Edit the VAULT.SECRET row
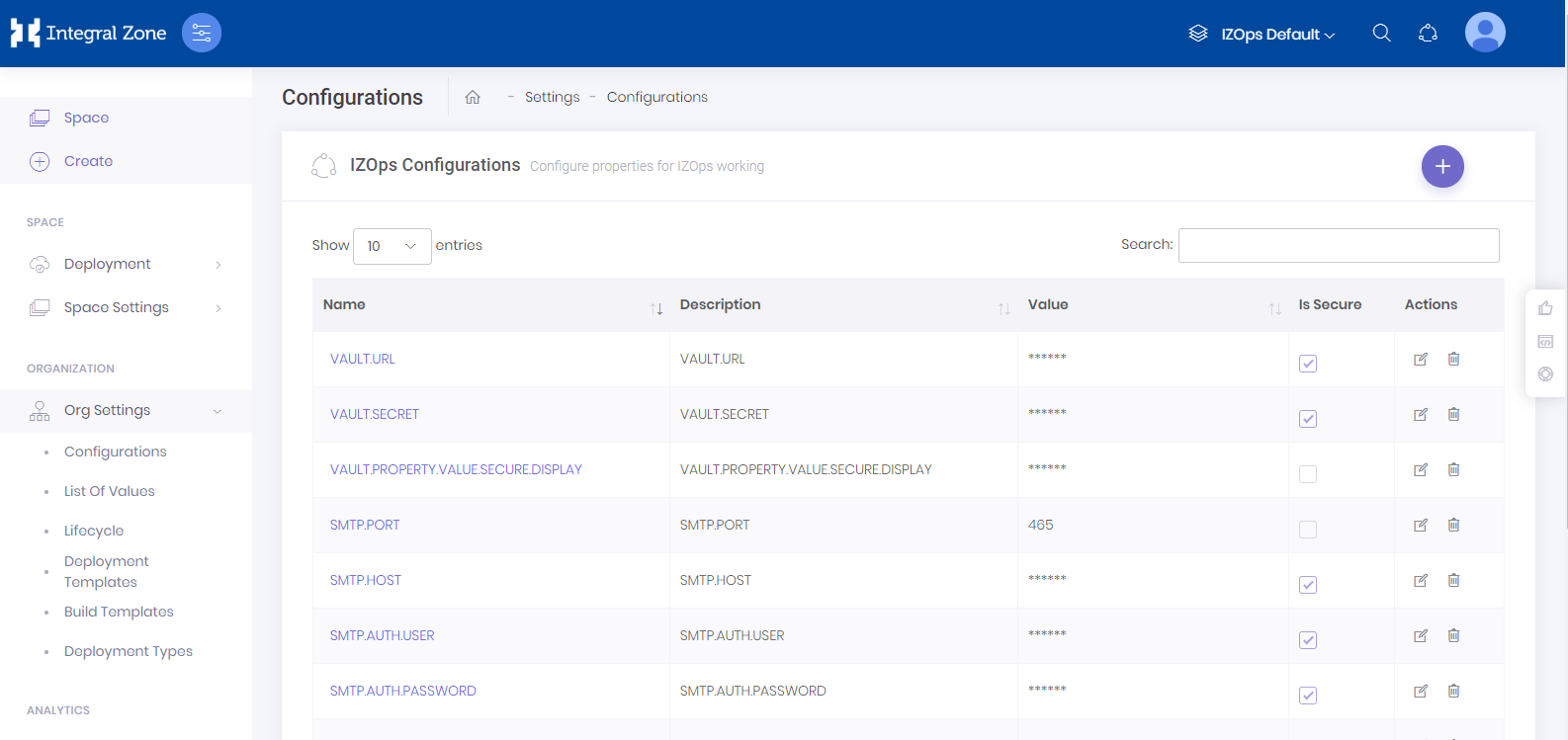The height and width of the screenshot is (740, 1568). (x=1421, y=414)
